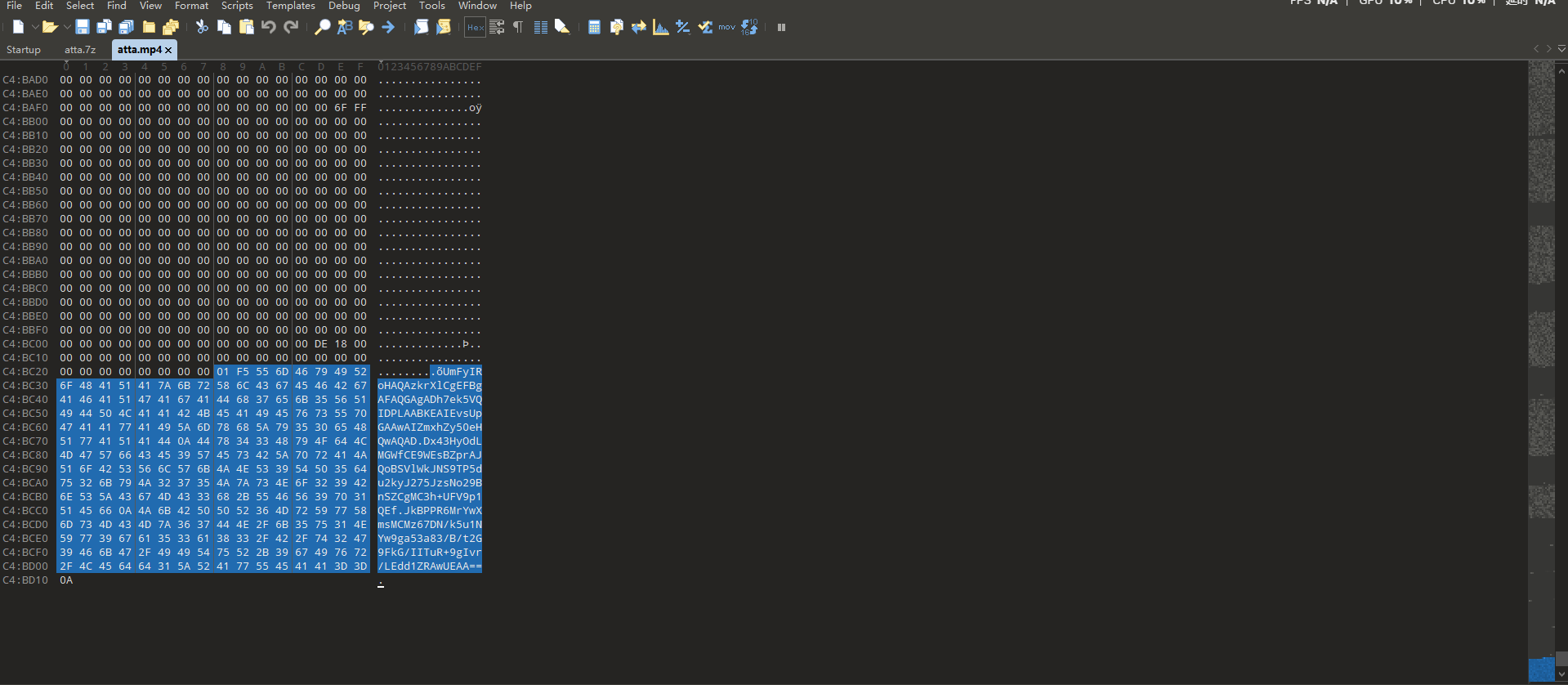The height and width of the screenshot is (685, 1568).
Task: Run a template with the yellow scroll icon
Action: (x=443, y=27)
